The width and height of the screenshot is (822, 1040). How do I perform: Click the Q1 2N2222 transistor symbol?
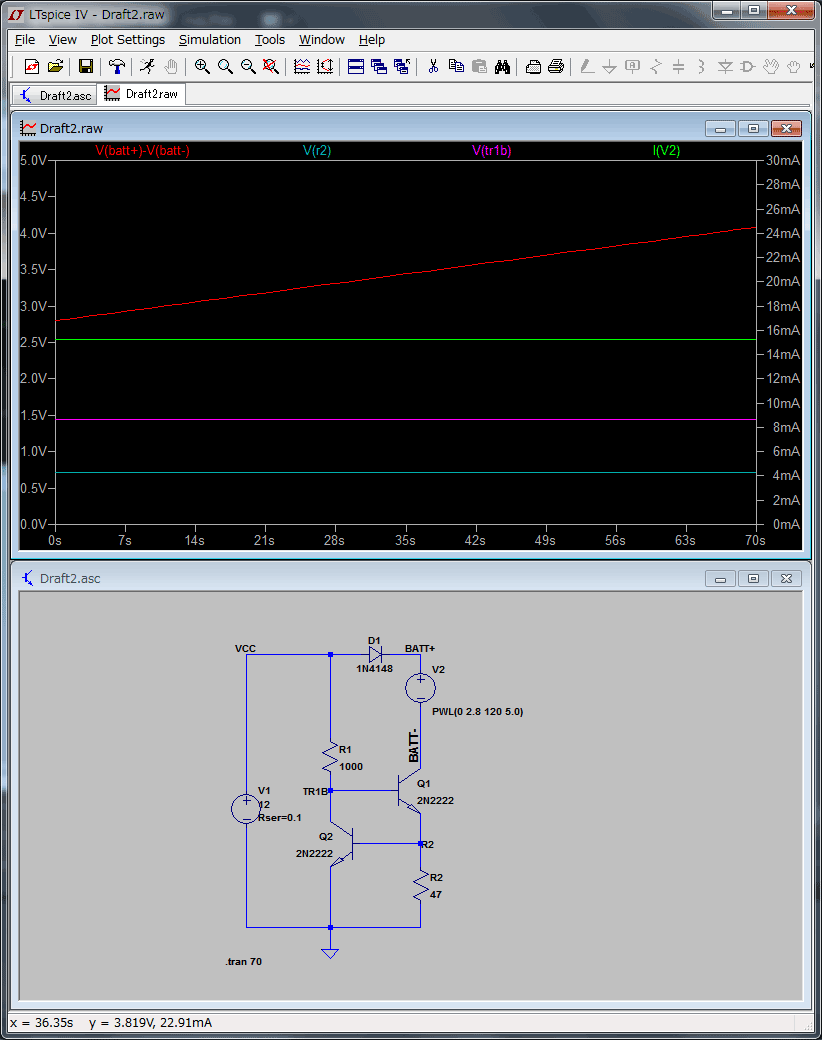coord(409,791)
